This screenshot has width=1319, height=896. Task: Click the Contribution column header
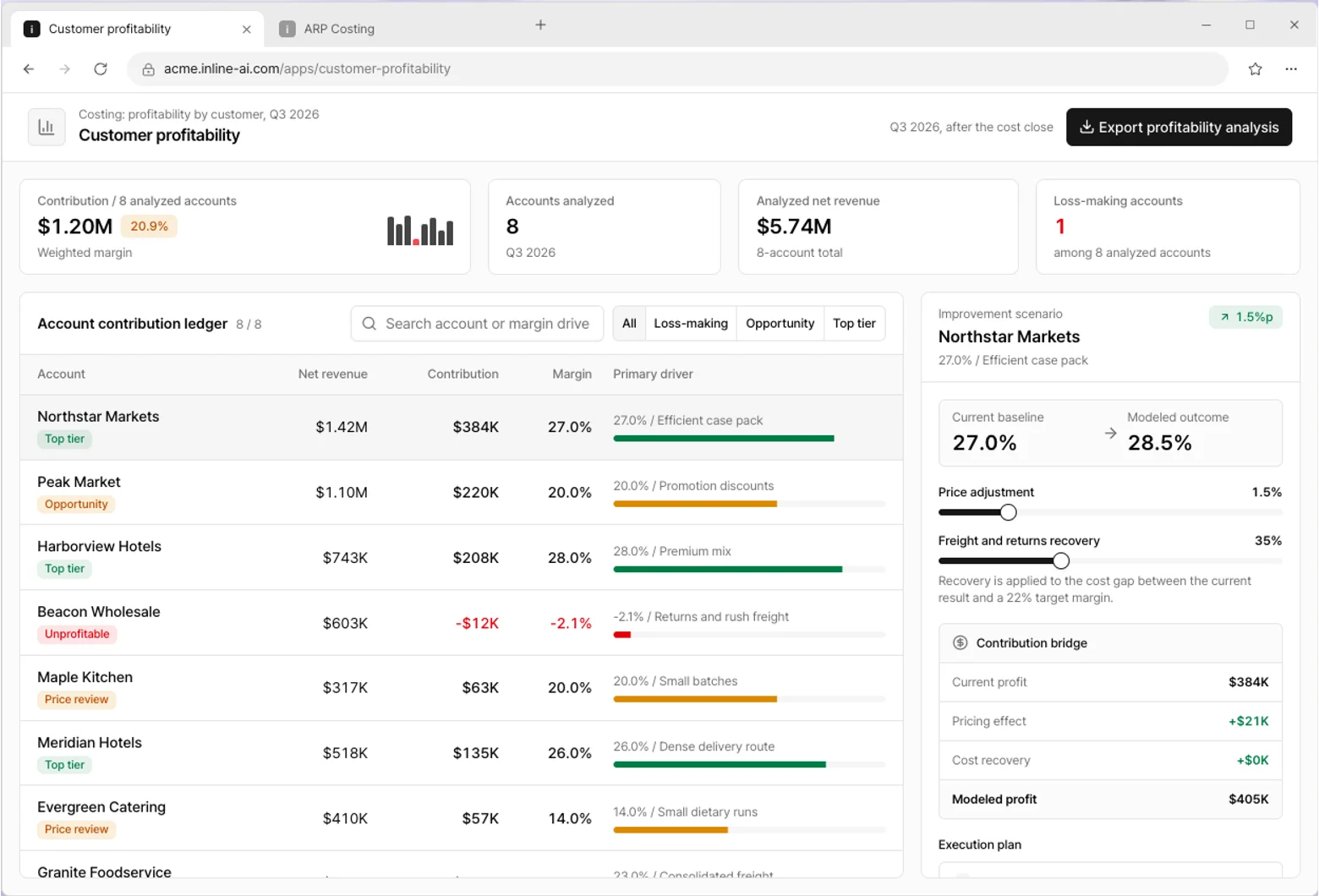462,374
